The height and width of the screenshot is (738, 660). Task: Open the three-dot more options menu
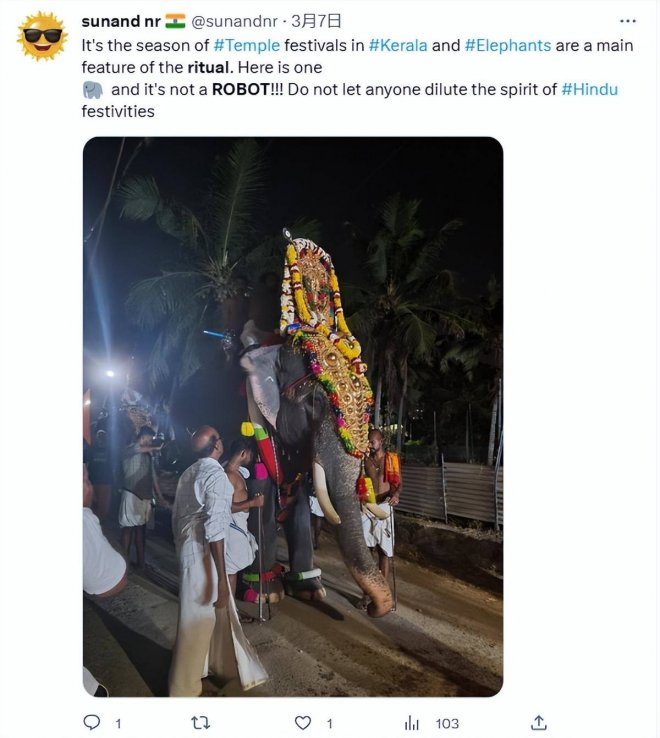point(627,20)
